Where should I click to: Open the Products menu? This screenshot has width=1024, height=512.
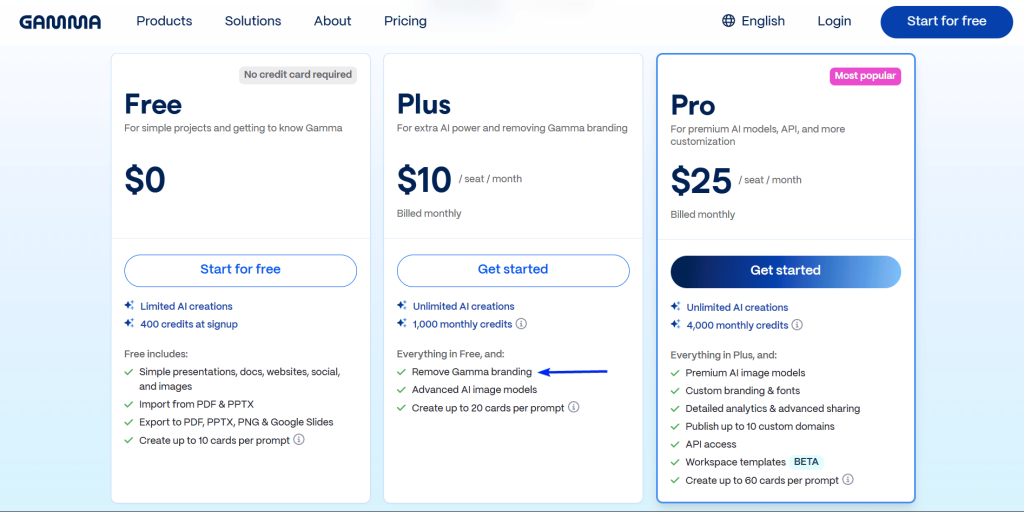[x=164, y=21]
